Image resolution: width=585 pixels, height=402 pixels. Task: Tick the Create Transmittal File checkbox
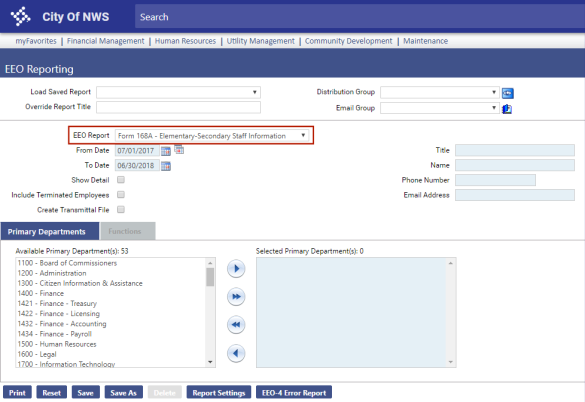121,210
